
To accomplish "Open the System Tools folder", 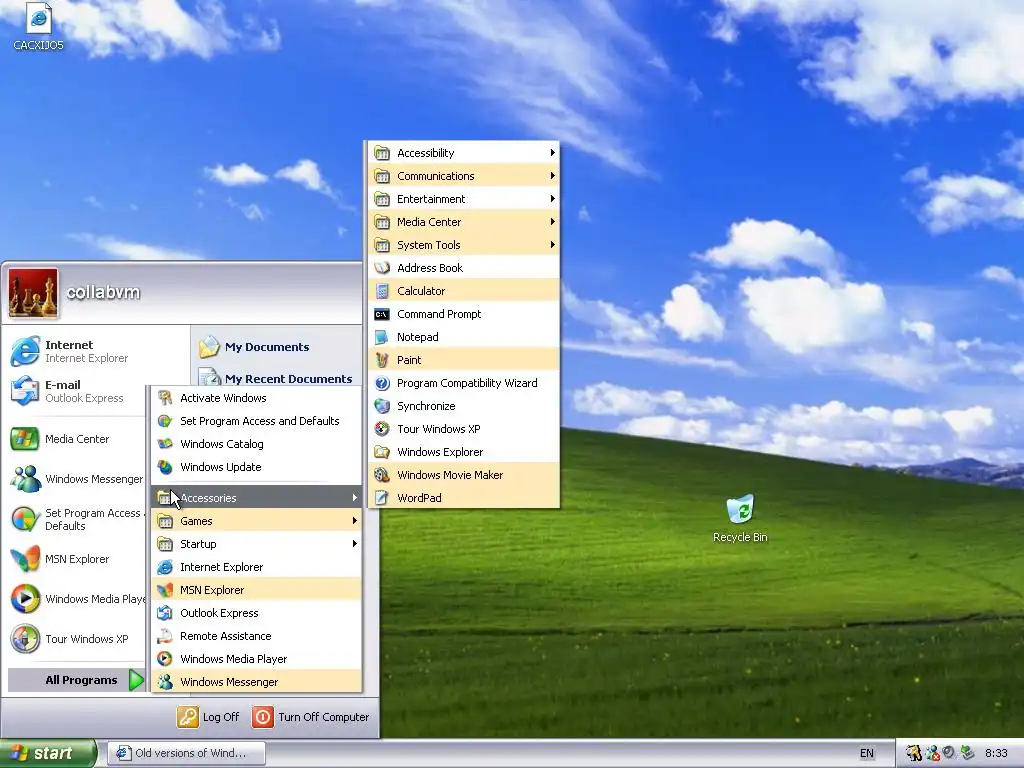I will [464, 244].
